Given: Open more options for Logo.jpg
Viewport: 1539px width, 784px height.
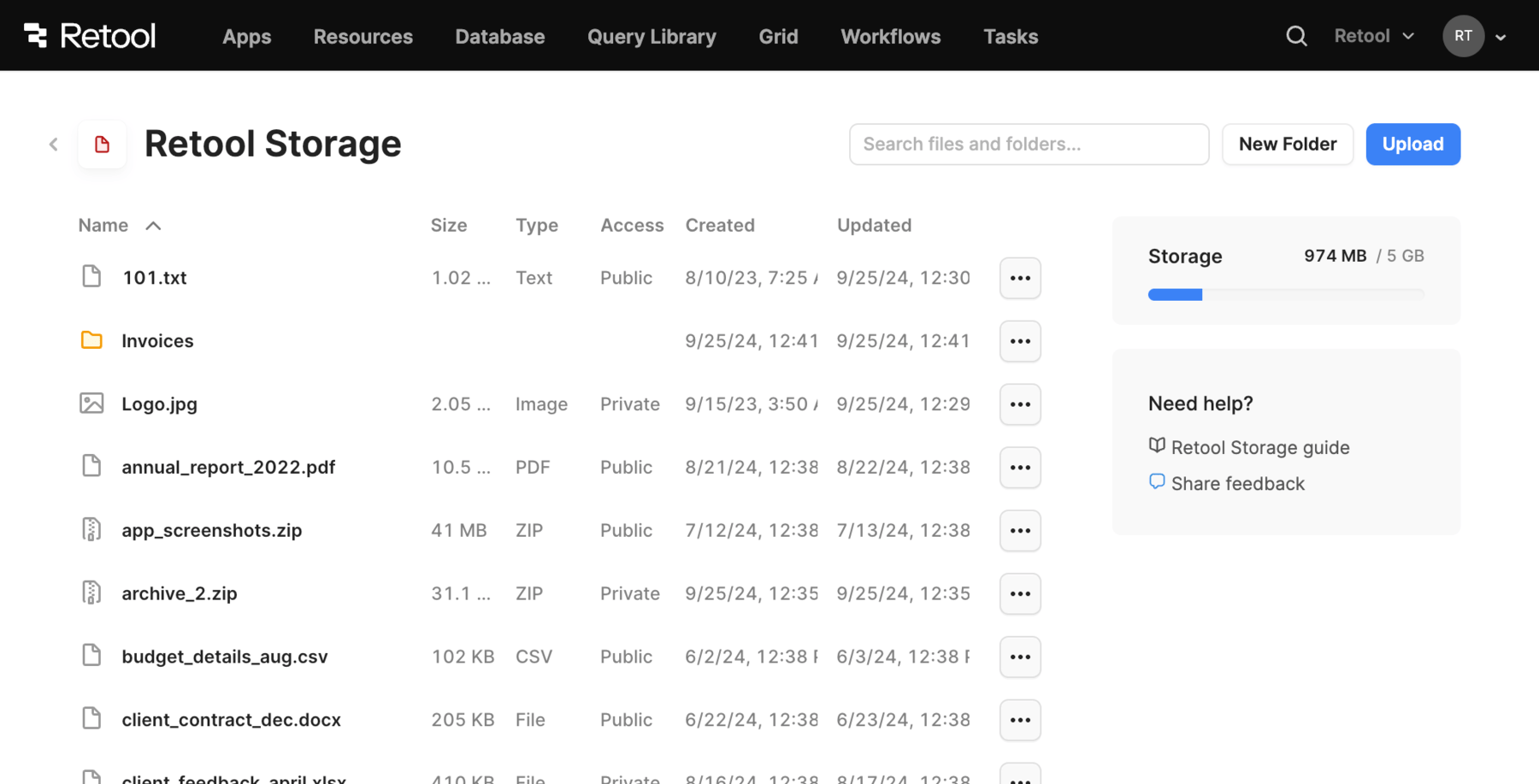Looking at the screenshot, I should coord(1020,404).
